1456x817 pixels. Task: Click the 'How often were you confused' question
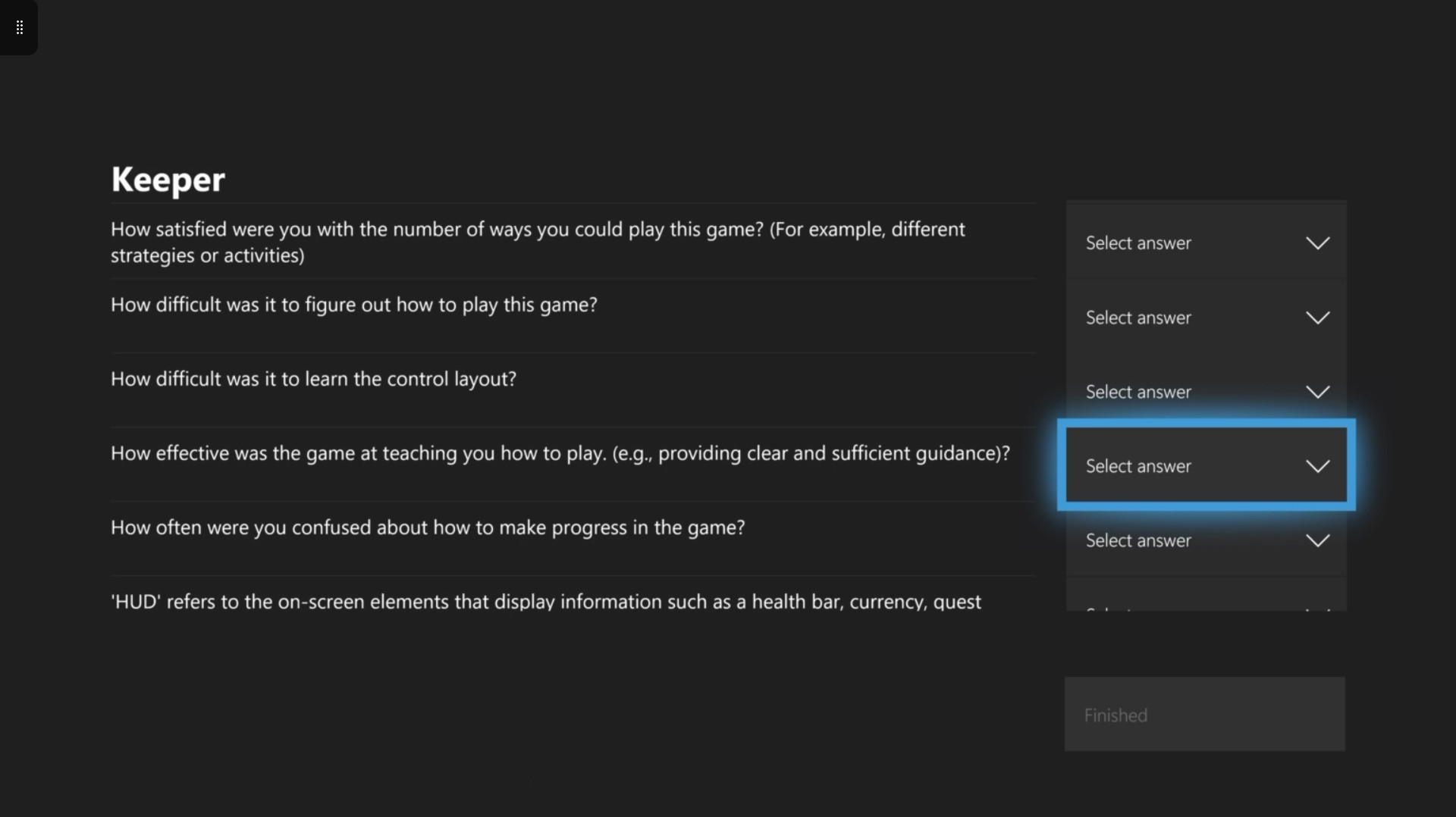428,527
